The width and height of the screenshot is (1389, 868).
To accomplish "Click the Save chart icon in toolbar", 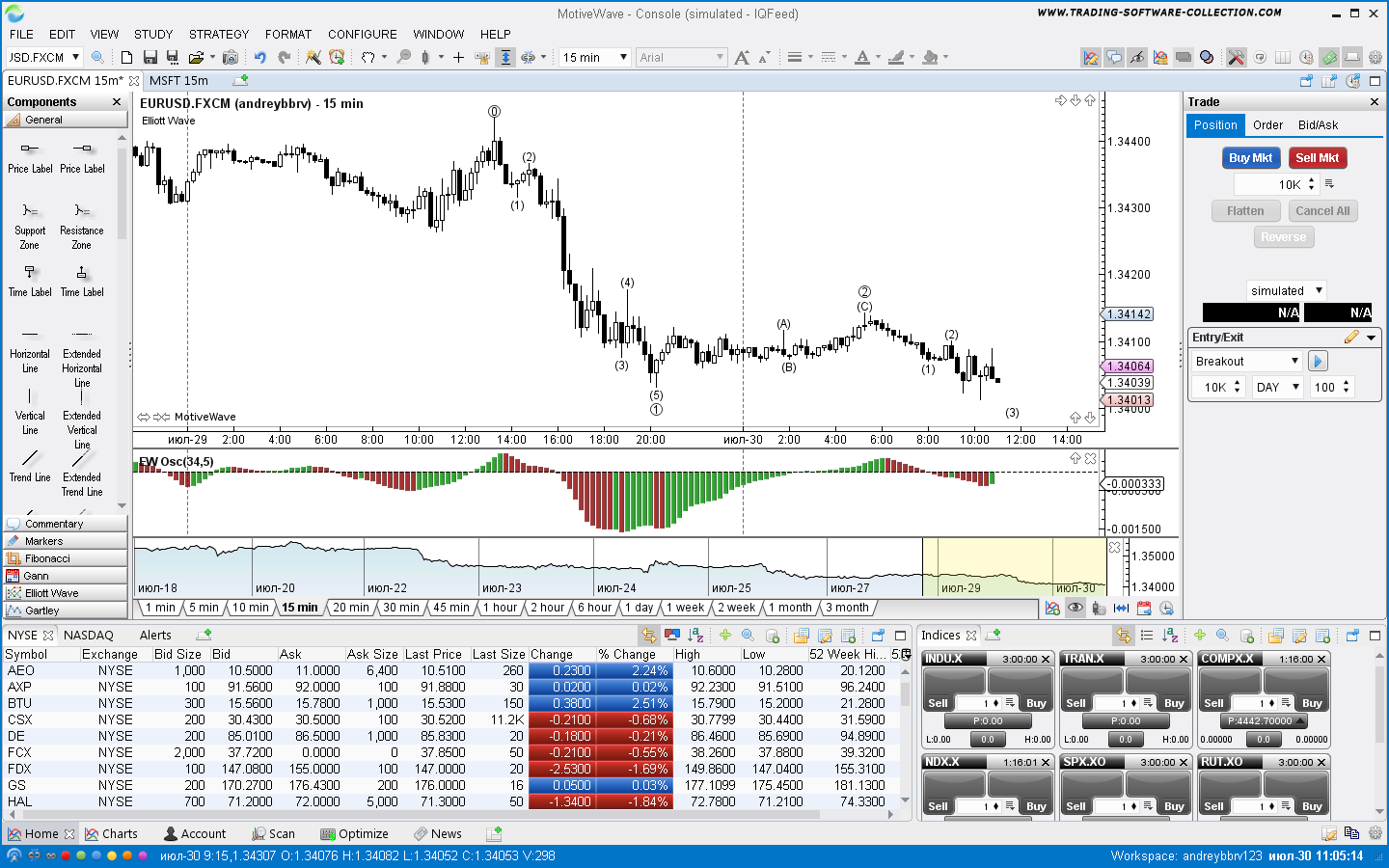I will click(x=150, y=58).
